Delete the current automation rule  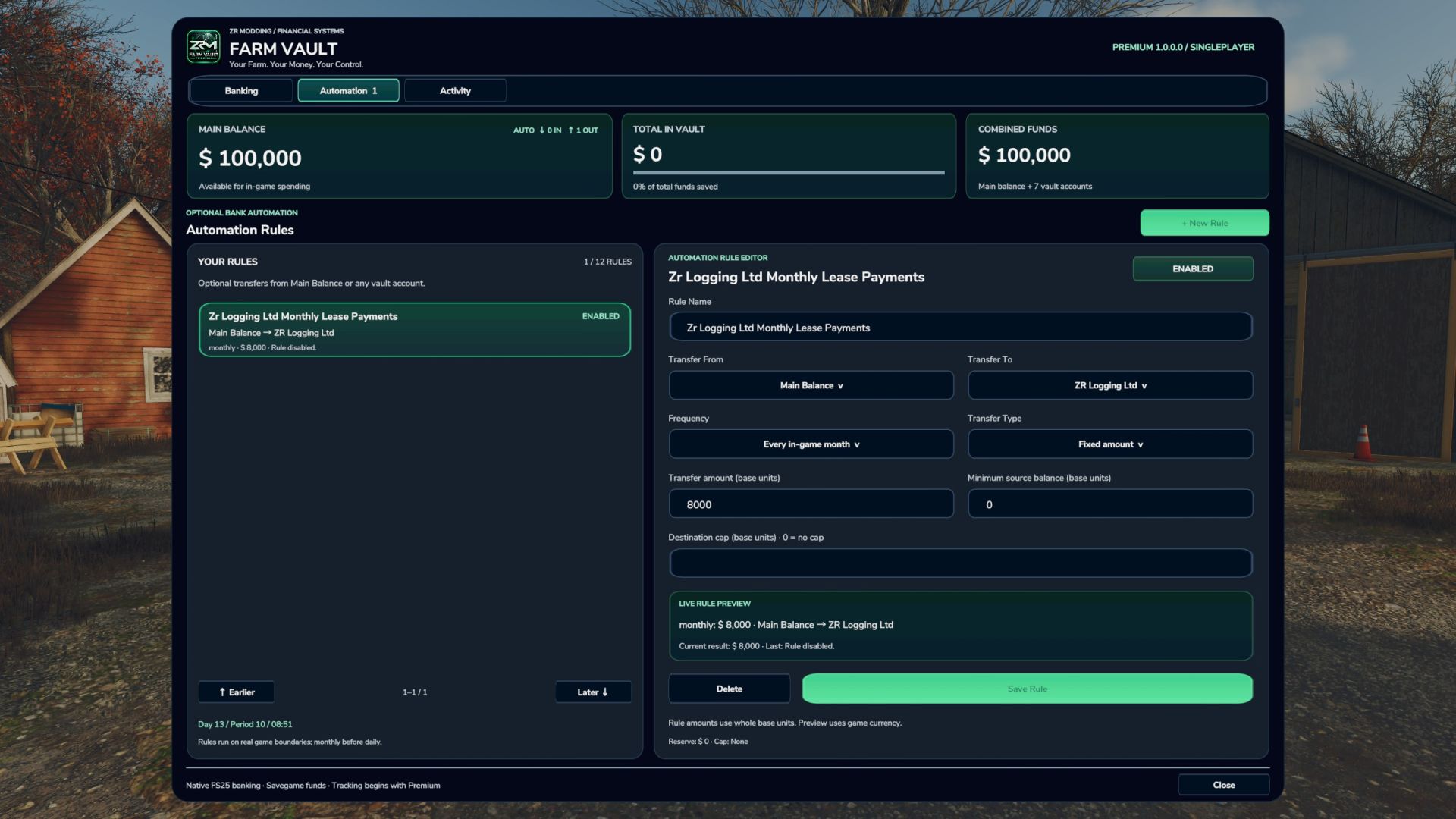[729, 689]
